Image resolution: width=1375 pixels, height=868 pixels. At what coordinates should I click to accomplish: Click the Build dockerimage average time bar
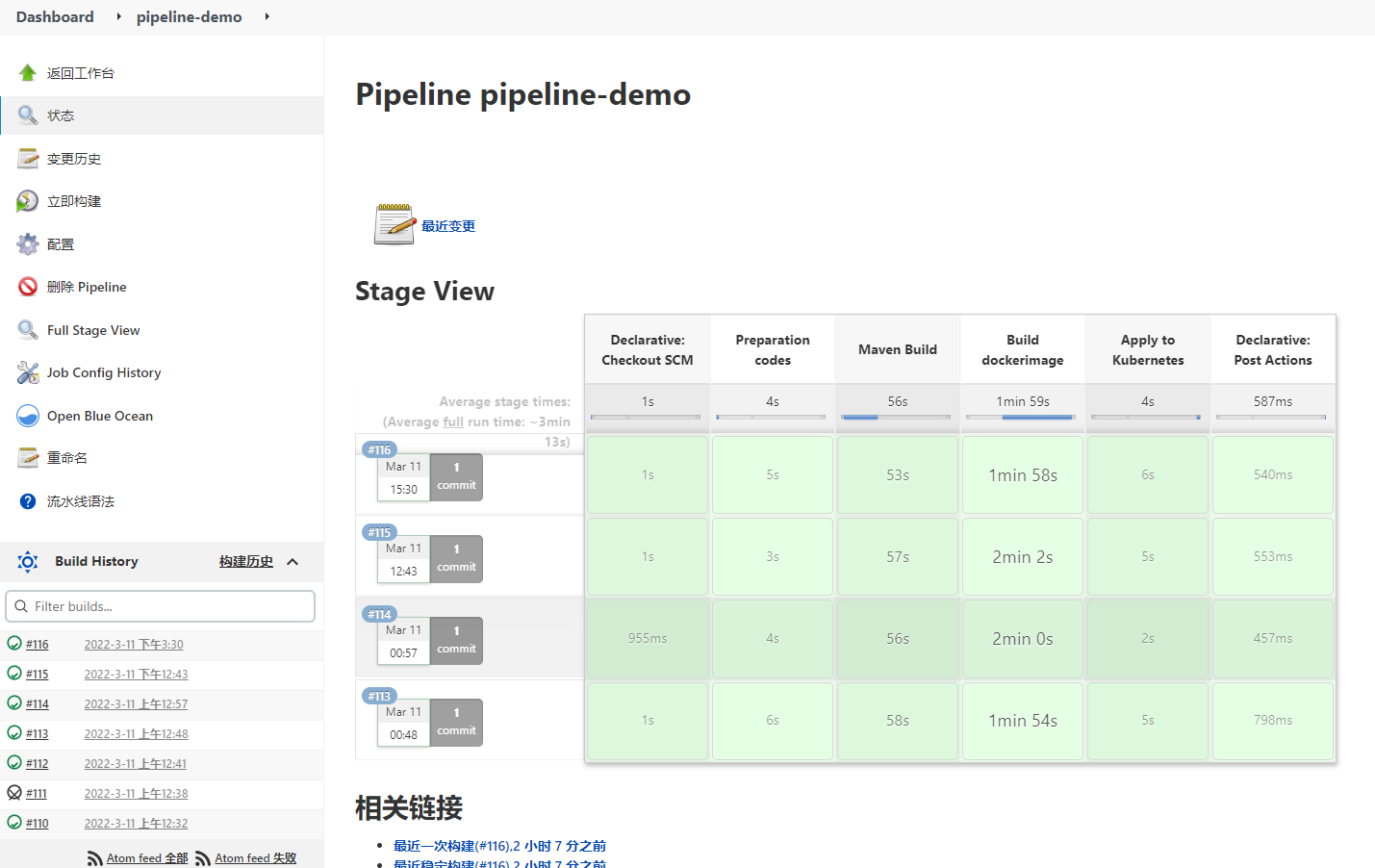pyautogui.click(x=1022, y=417)
